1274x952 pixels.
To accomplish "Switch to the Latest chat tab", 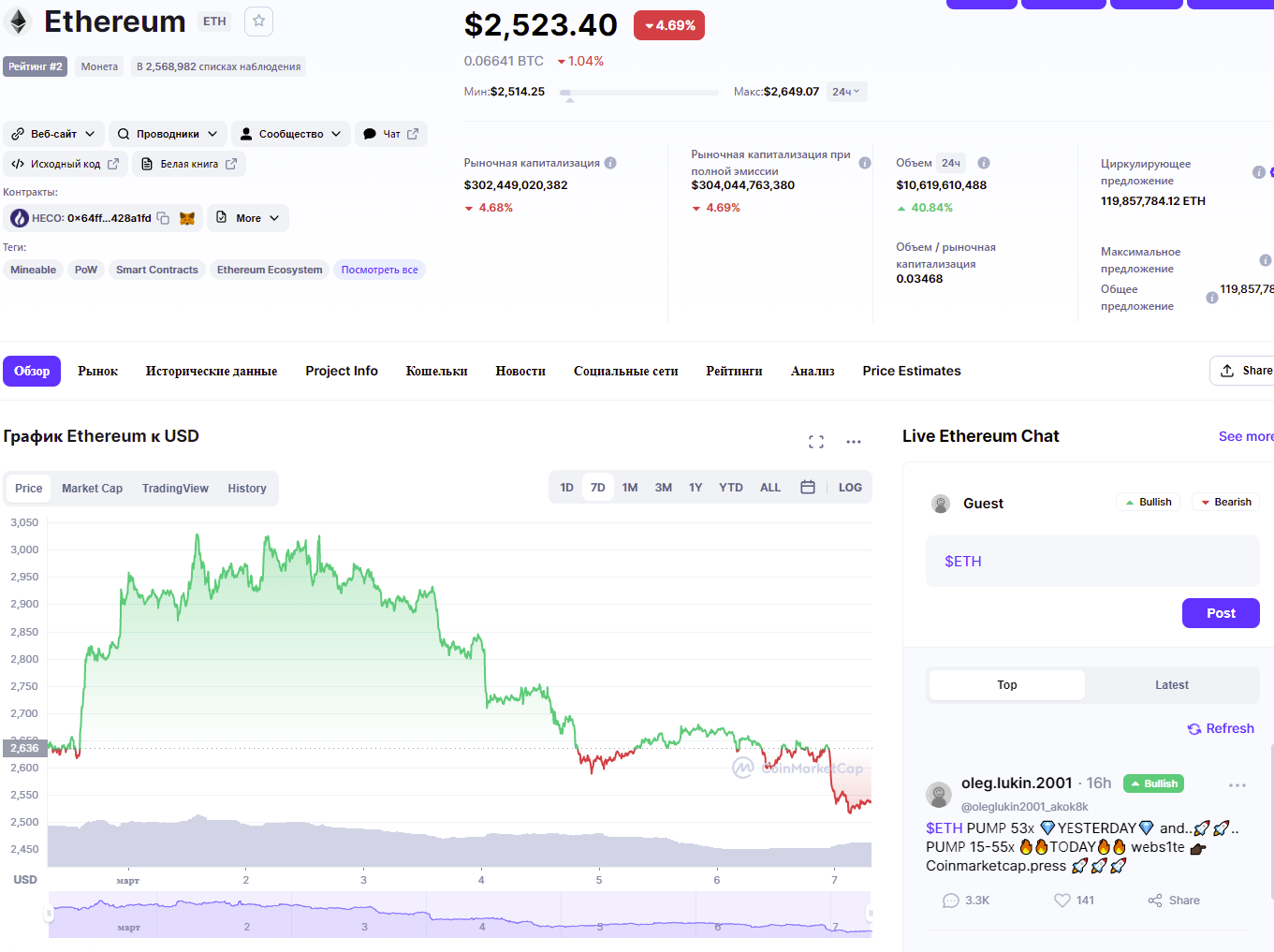I will [1171, 685].
